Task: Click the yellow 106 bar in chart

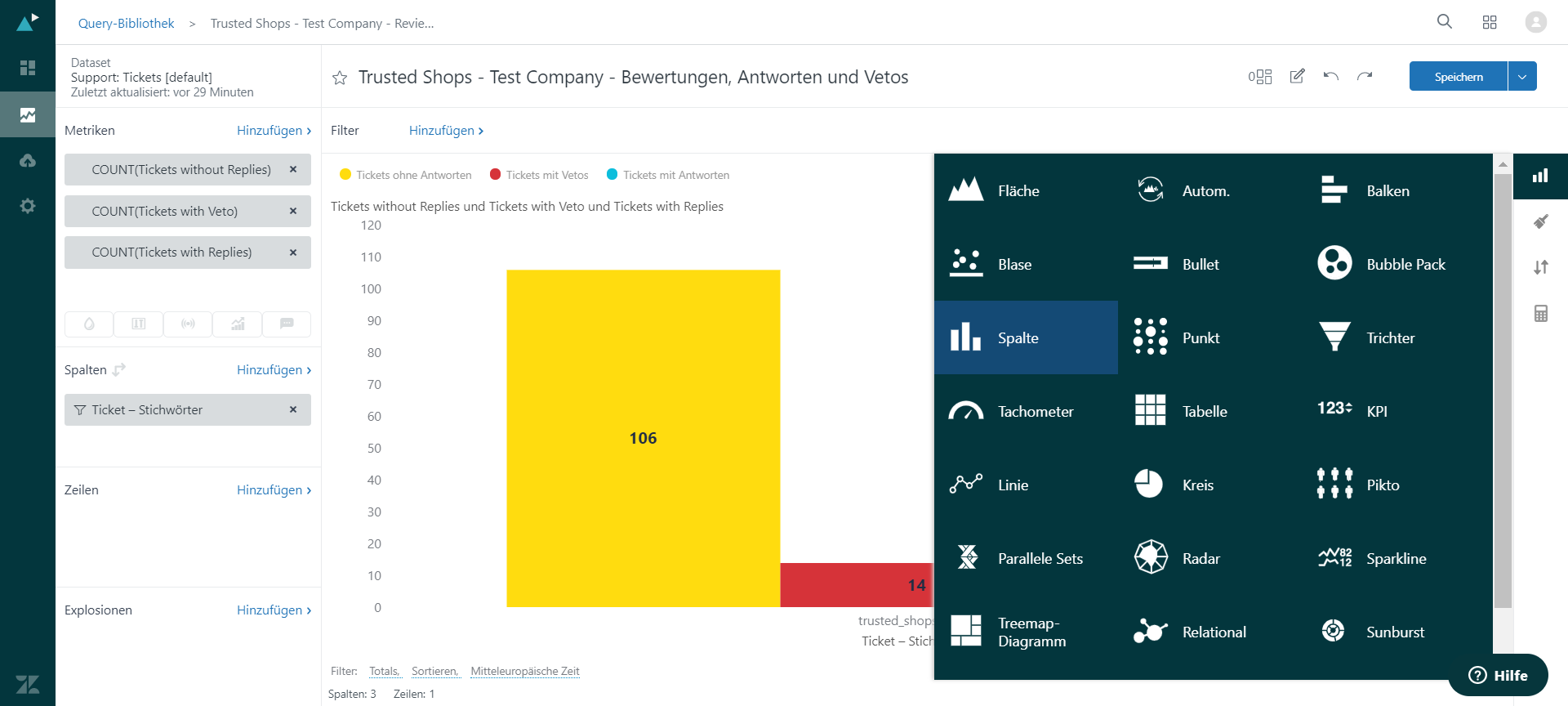Action: click(643, 438)
